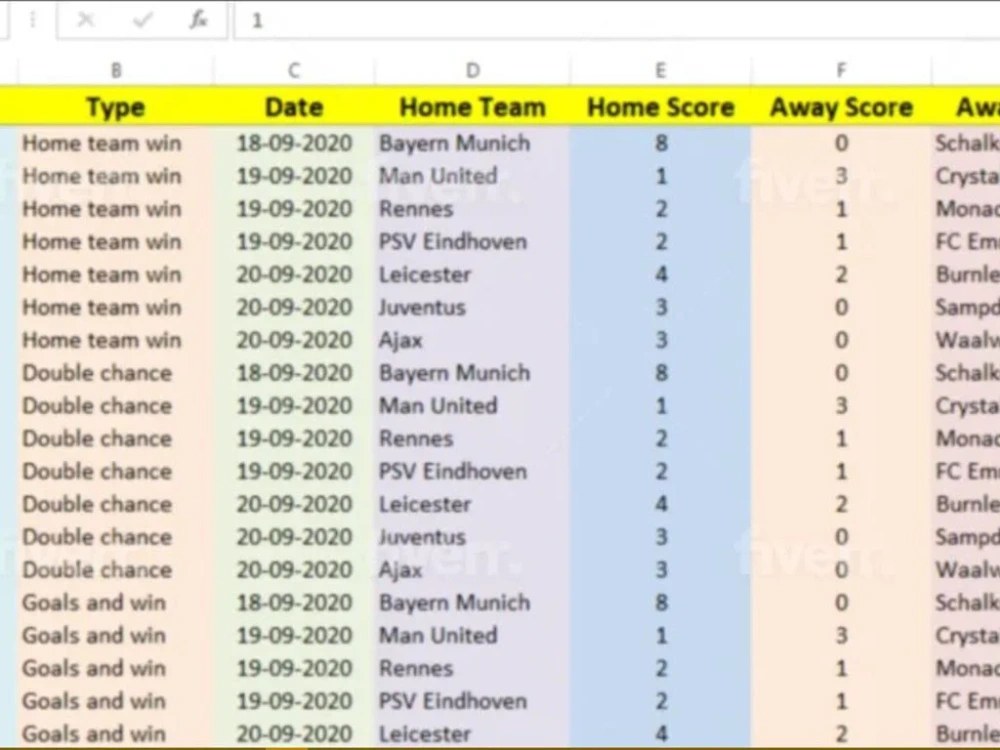Select the first 18-09-2020 date cell
1000x750 pixels.
tap(294, 143)
